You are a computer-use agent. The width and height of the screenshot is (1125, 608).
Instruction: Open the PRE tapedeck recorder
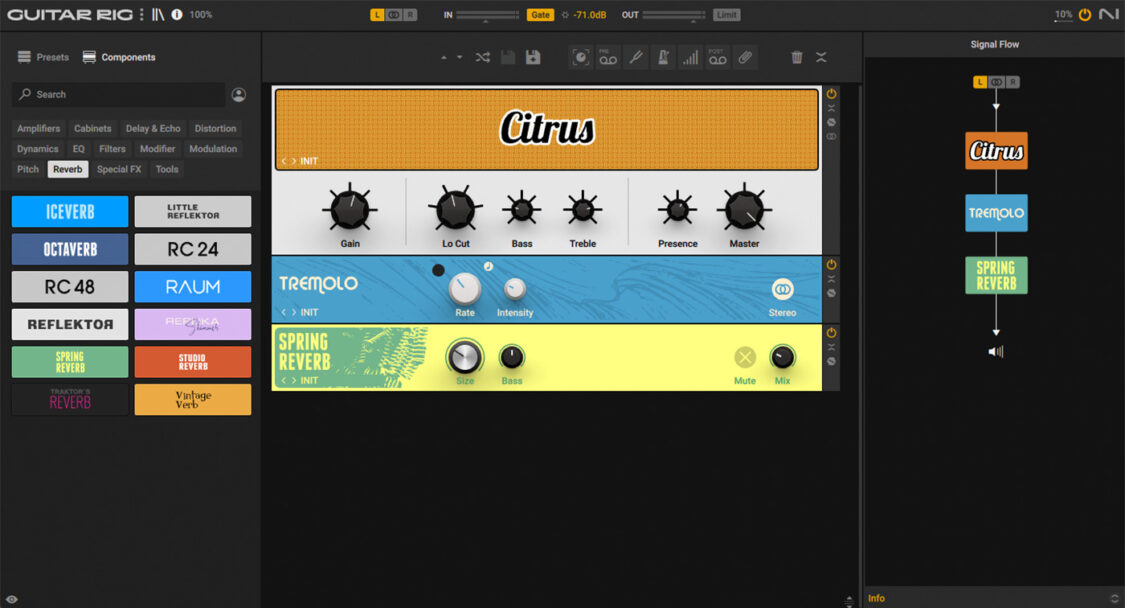(607, 57)
